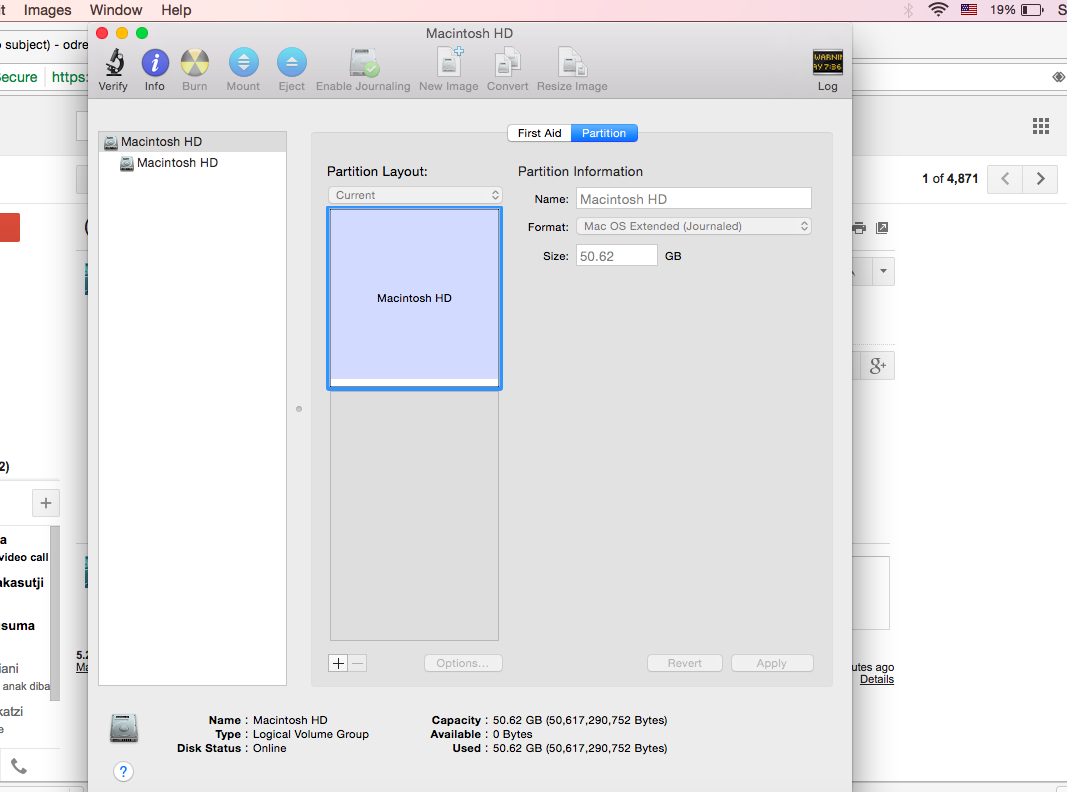
Task: Click the US flag input source icon
Action: 969,10
